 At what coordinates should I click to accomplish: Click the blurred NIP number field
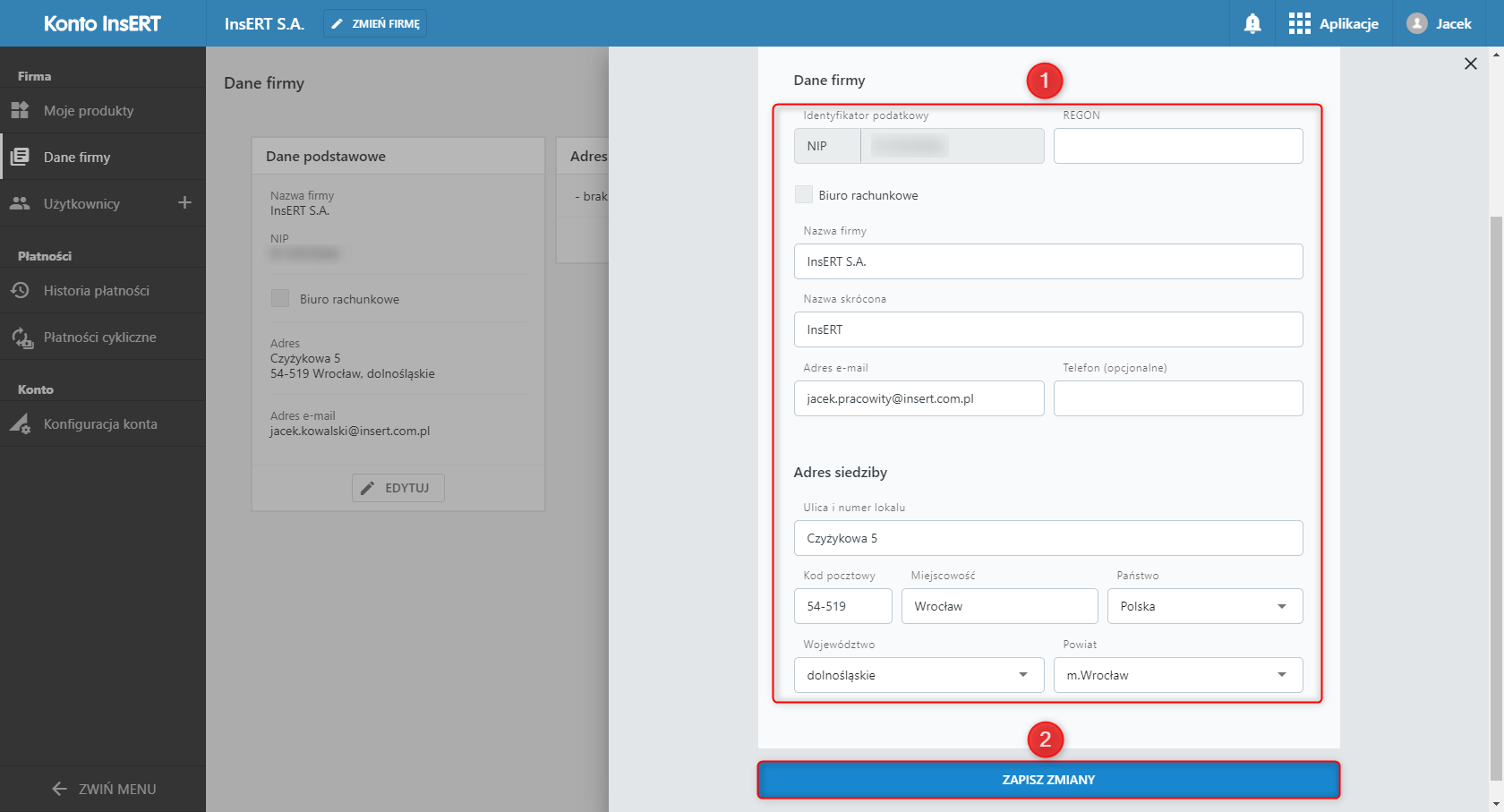953,146
